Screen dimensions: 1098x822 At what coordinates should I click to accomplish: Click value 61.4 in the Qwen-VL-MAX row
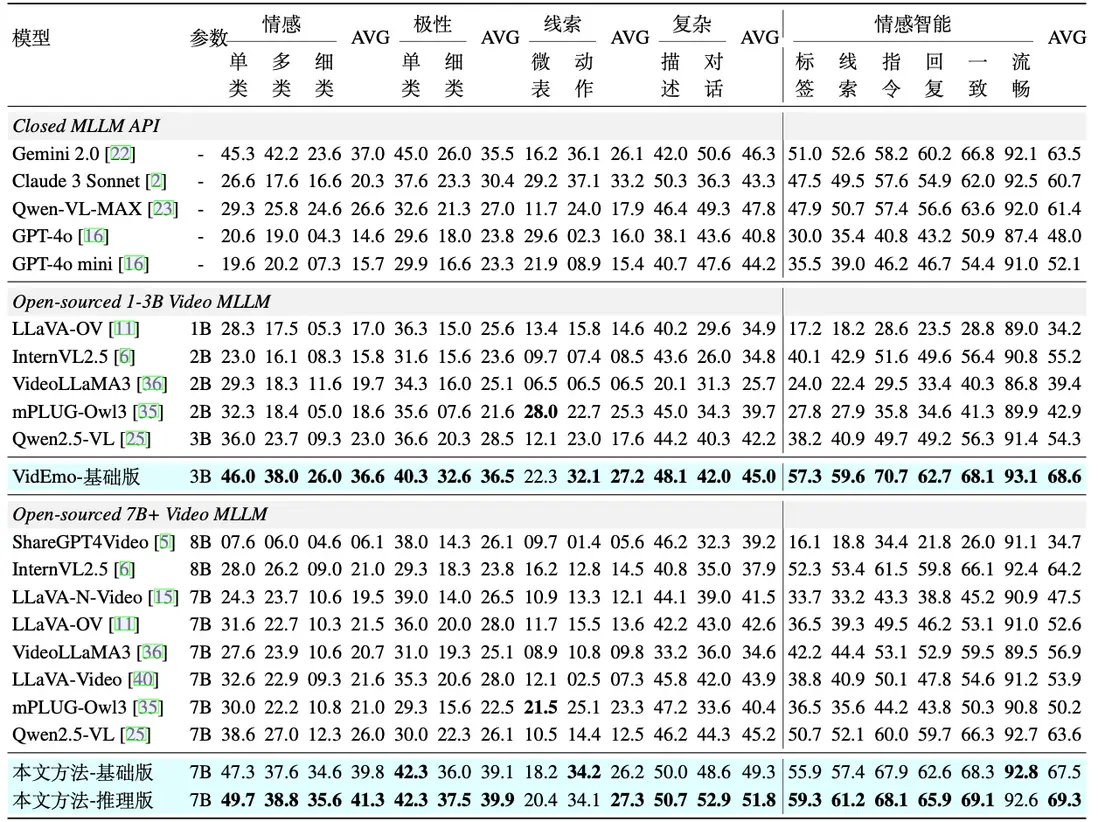click(x=1064, y=209)
